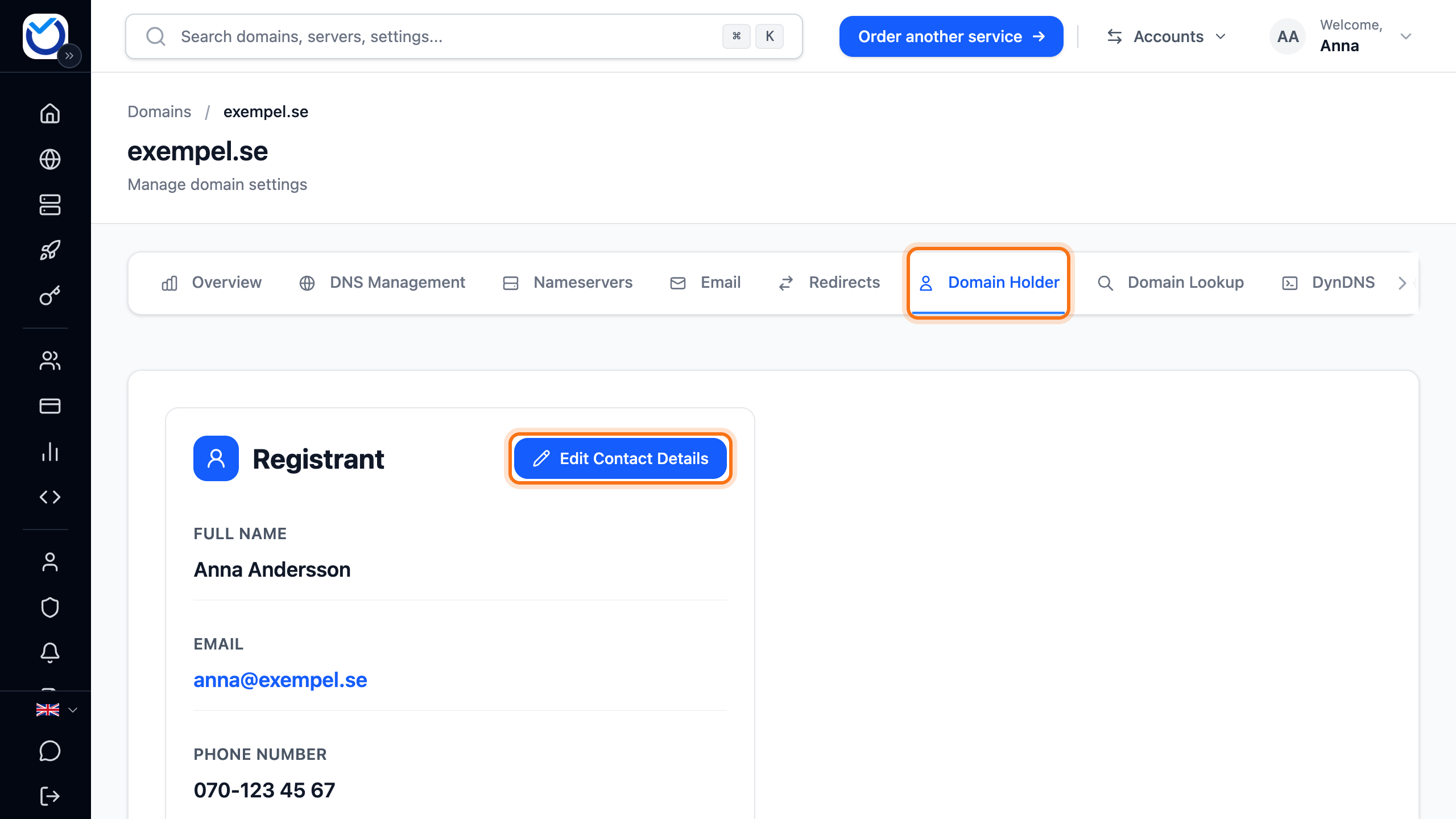Click the log out icon
Screen dimensions: 1456x819
coord(50,796)
